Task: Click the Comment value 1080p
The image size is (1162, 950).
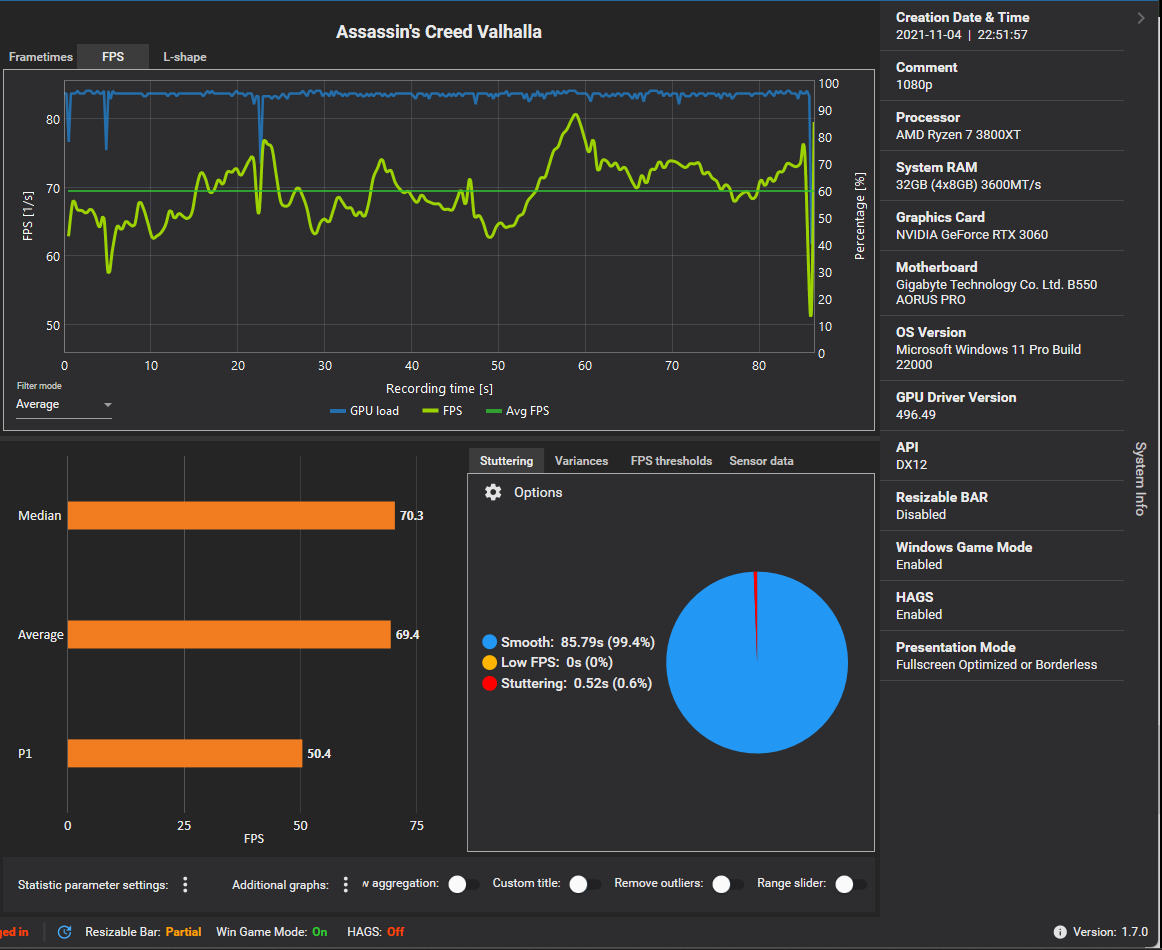Action: click(914, 84)
